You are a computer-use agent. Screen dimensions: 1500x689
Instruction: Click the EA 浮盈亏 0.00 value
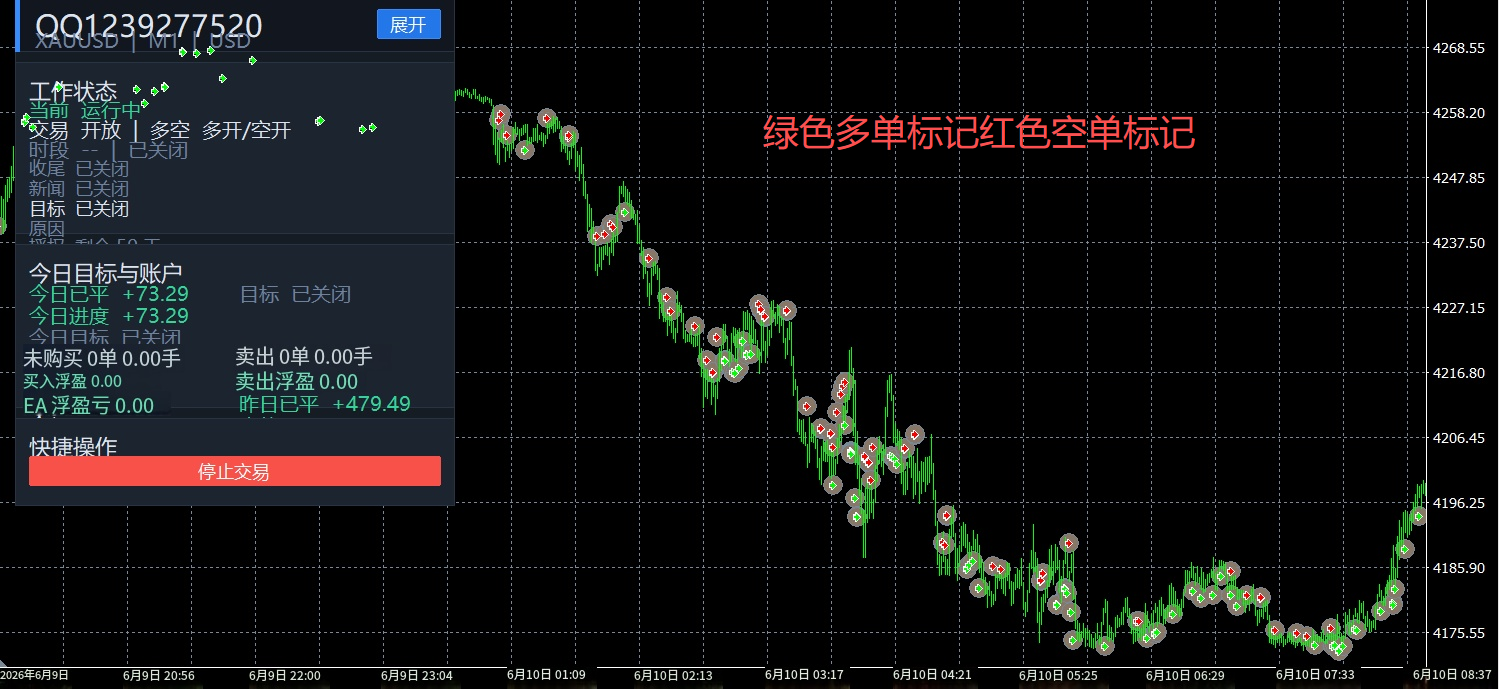(89, 405)
